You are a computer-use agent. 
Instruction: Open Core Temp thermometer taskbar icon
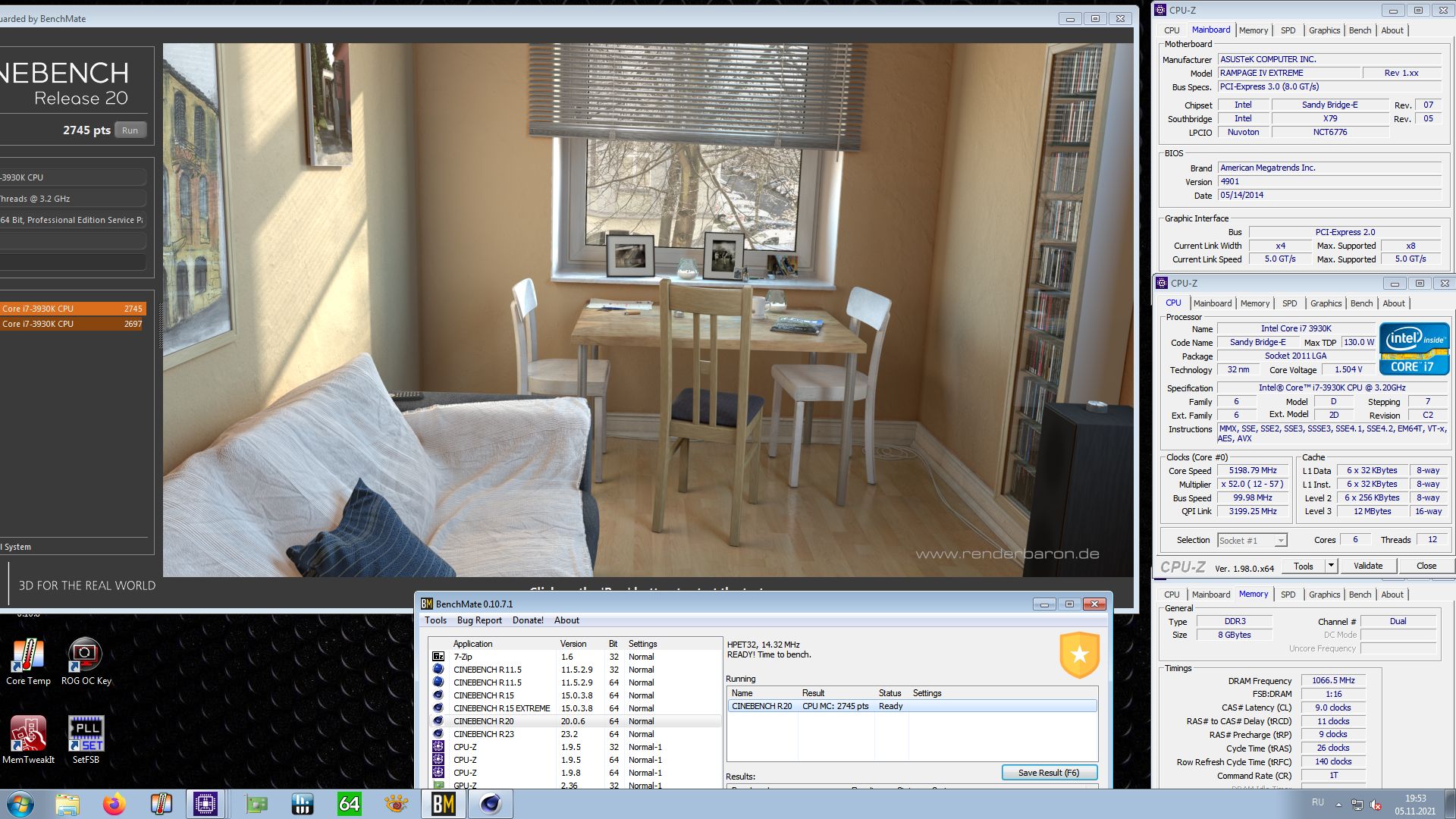(162, 804)
